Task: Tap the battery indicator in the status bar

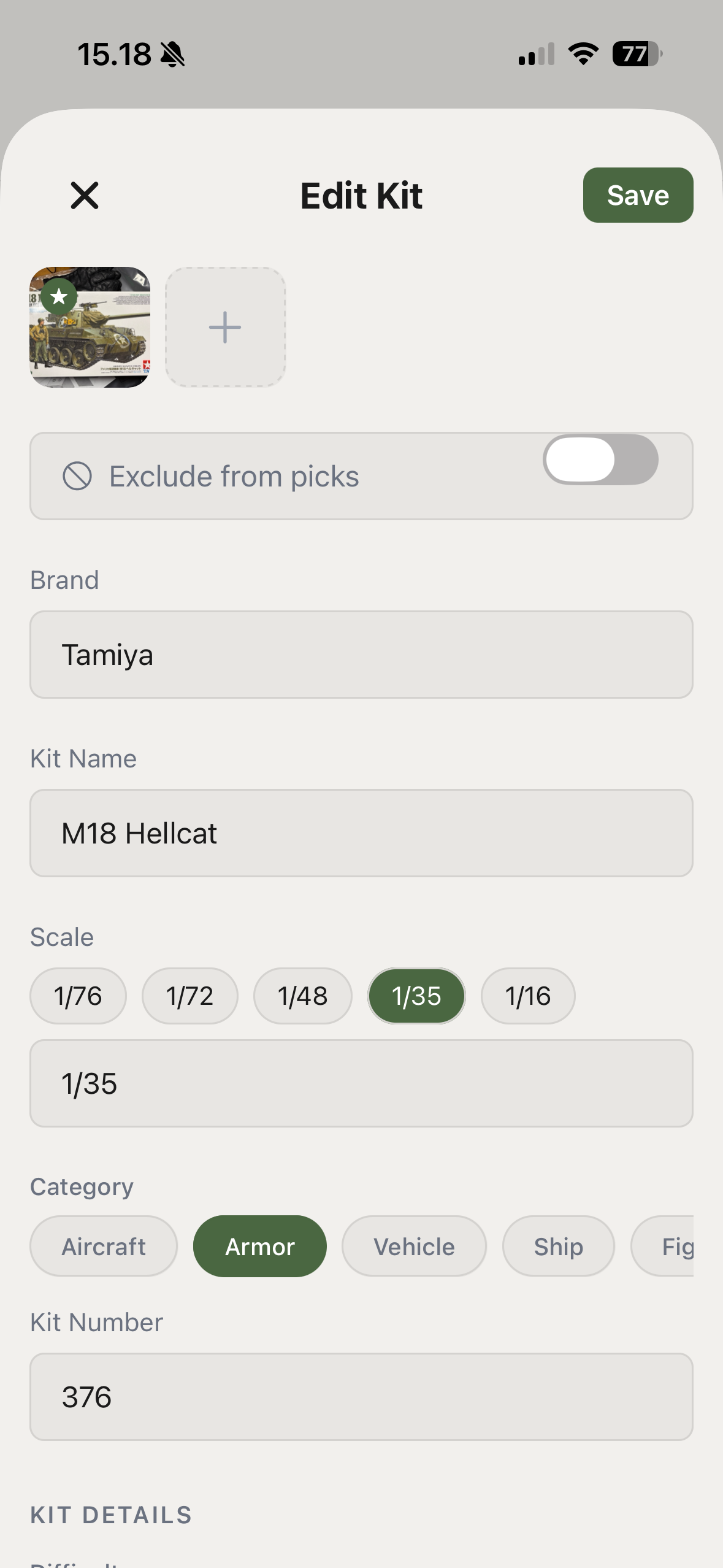Action: click(x=637, y=55)
